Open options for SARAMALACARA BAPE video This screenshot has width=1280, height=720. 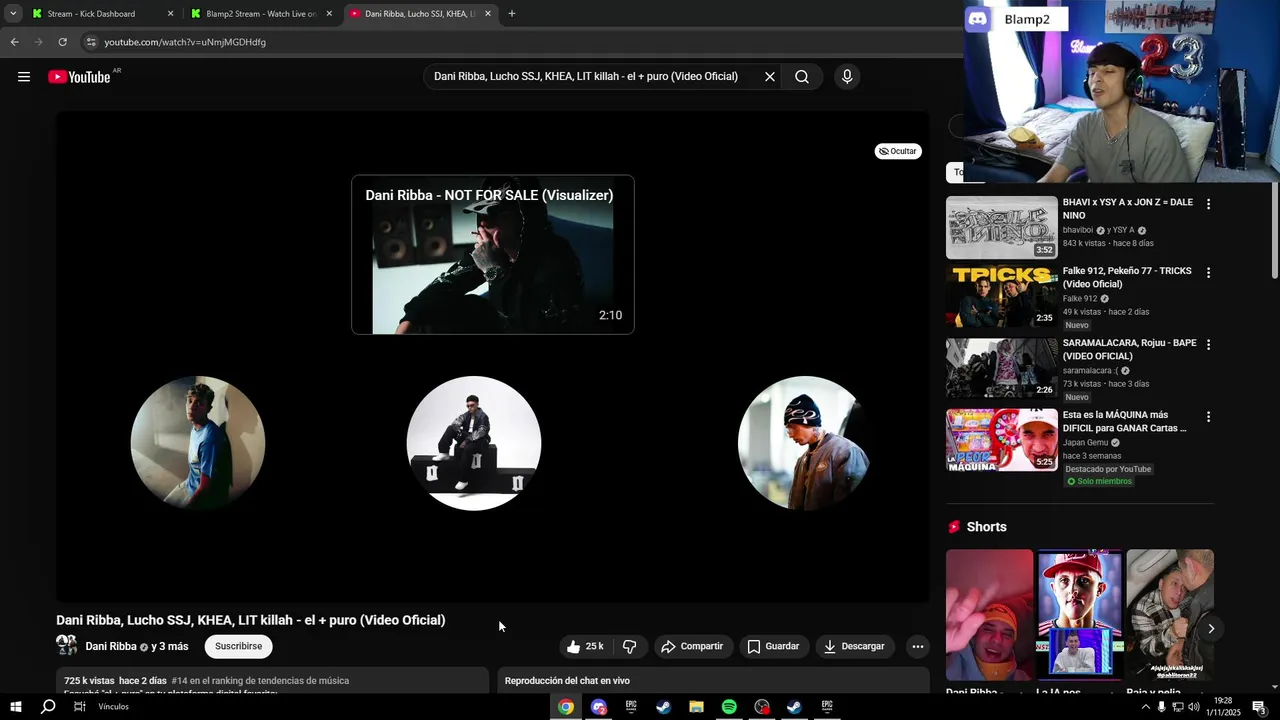coord(1208,344)
